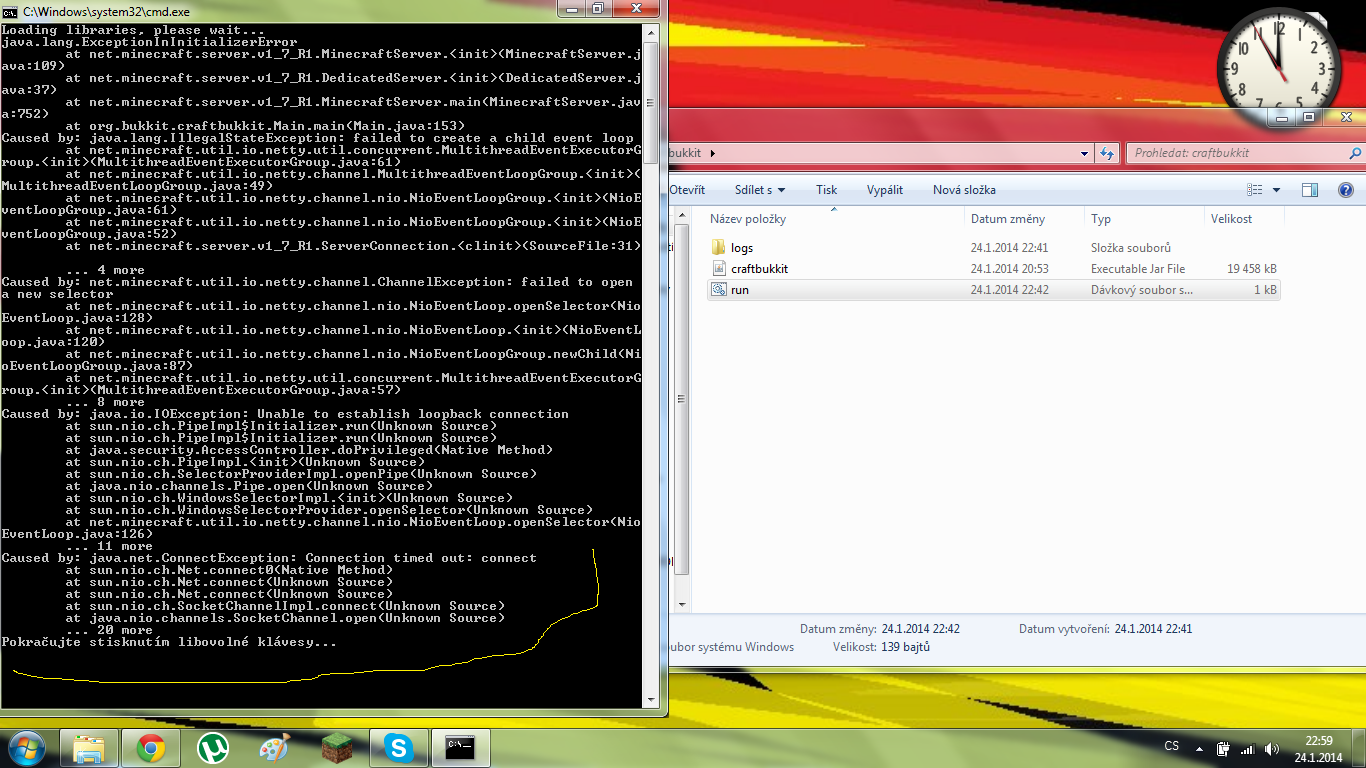Open the cmd.exe window system menu icon
The image size is (1366, 768).
click(x=10, y=10)
